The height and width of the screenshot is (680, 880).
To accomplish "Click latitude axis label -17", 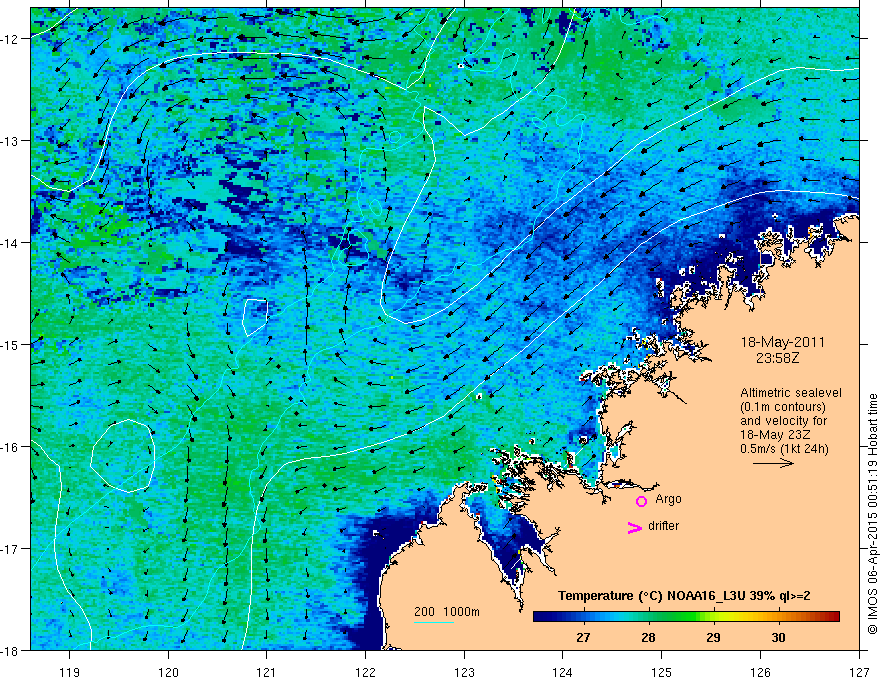I will click(x=11, y=549).
